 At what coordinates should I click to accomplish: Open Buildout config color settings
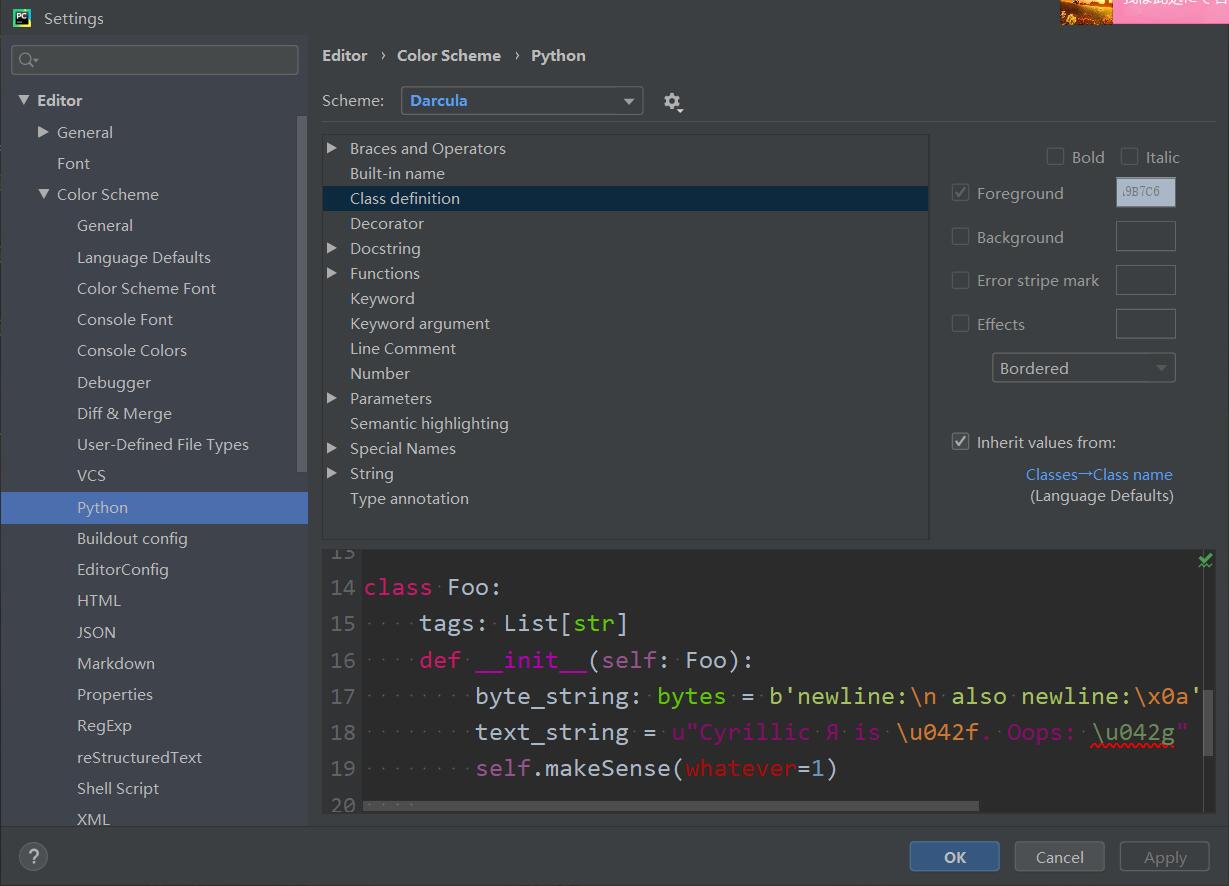point(132,538)
